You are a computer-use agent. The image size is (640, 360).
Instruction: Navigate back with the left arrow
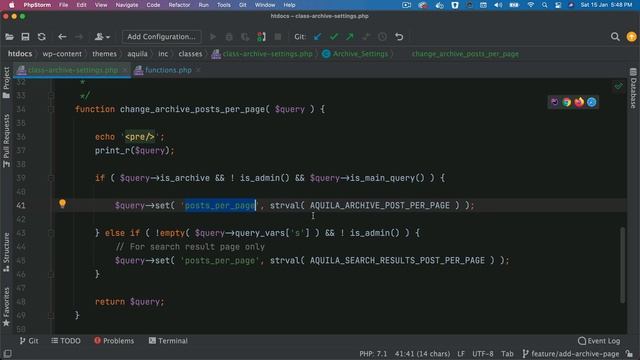pos(62,37)
